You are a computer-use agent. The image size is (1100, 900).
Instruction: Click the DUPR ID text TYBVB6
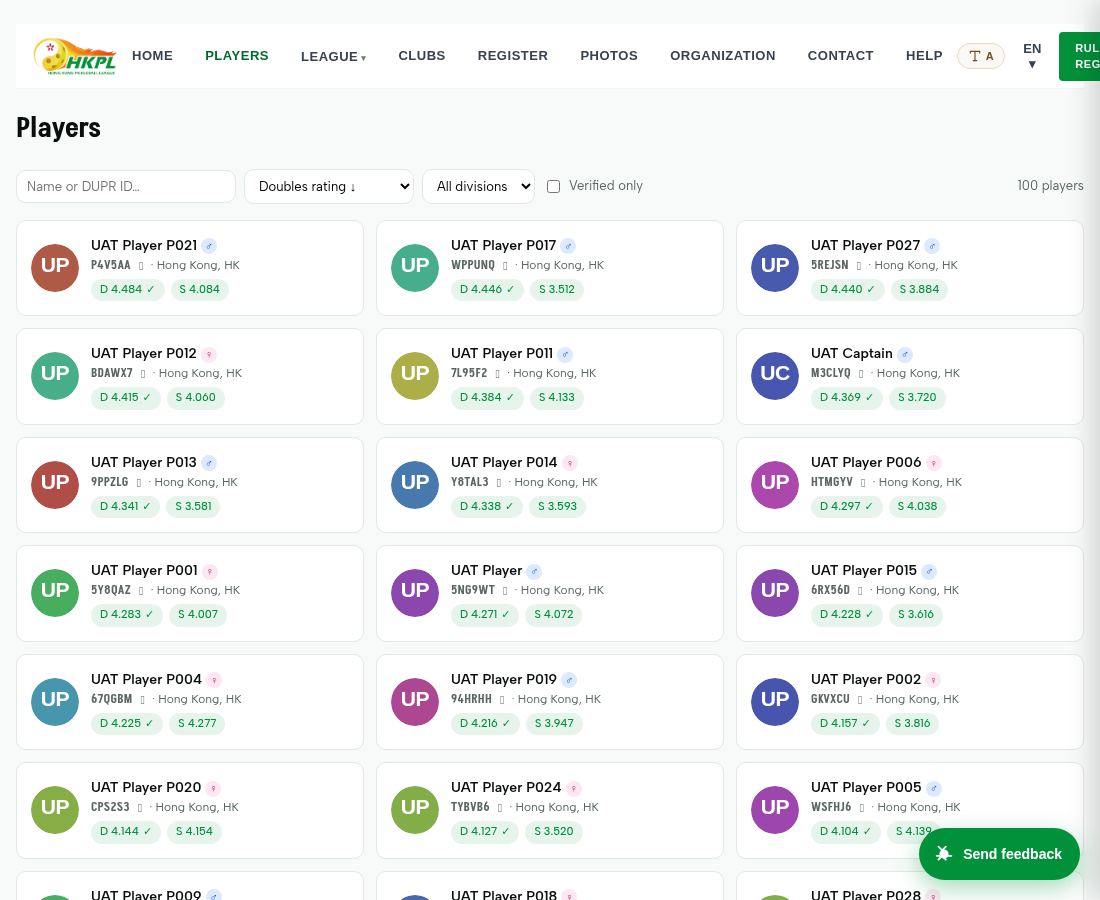click(x=470, y=807)
